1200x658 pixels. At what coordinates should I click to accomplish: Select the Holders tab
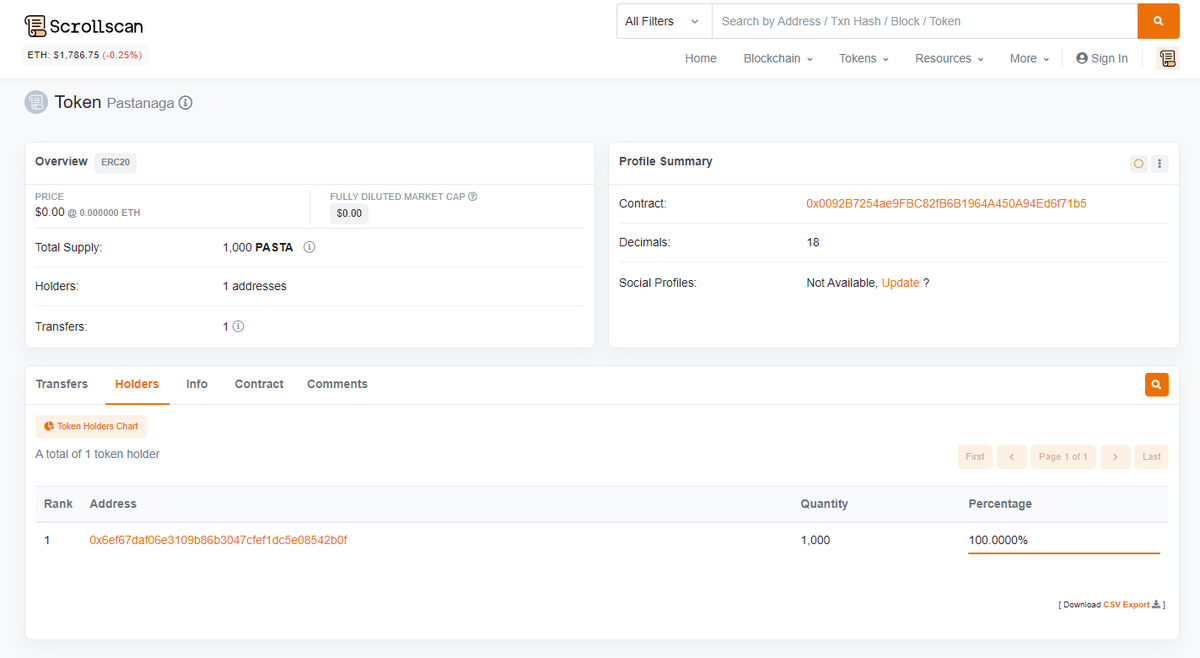[x=137, y=384]
